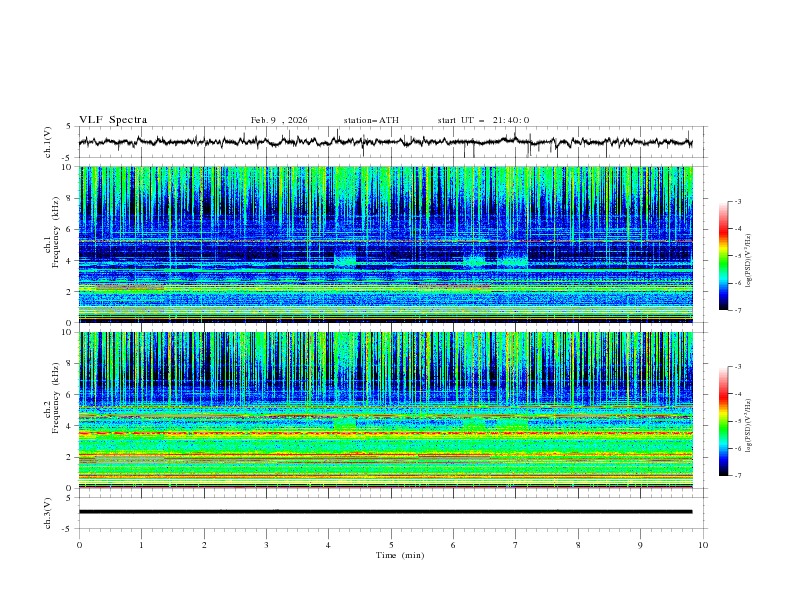Viewport: 792px width, 612px height.
Task: Select the Feb. 9, 2026 date label
Action: click(x=279, y=120)
